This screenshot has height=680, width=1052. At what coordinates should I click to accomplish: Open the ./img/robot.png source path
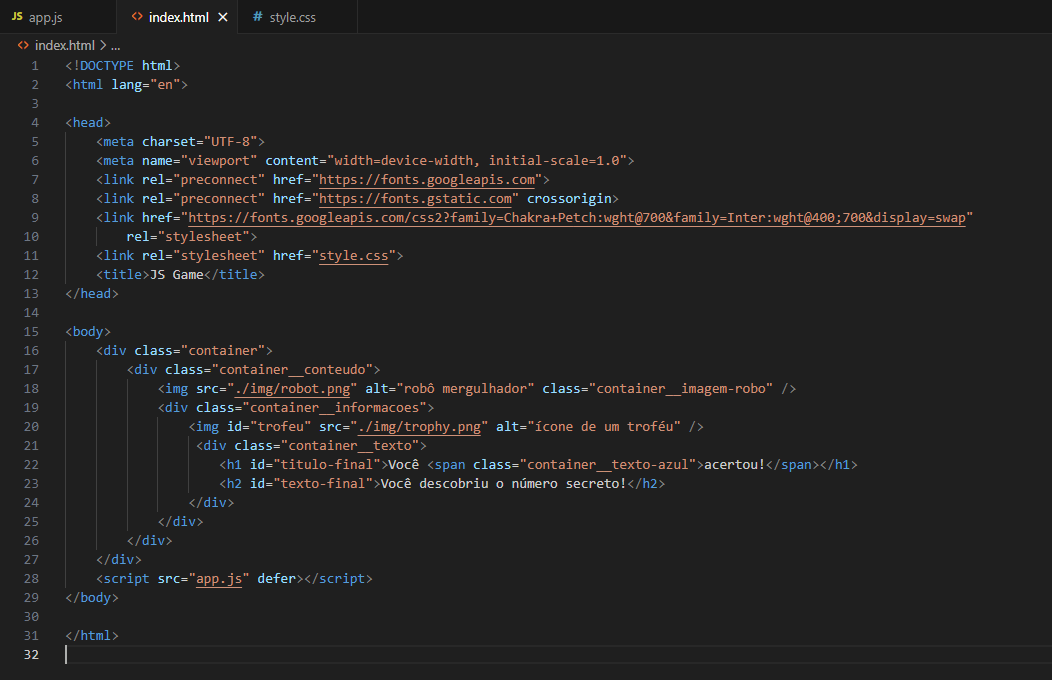coord(292,389)
